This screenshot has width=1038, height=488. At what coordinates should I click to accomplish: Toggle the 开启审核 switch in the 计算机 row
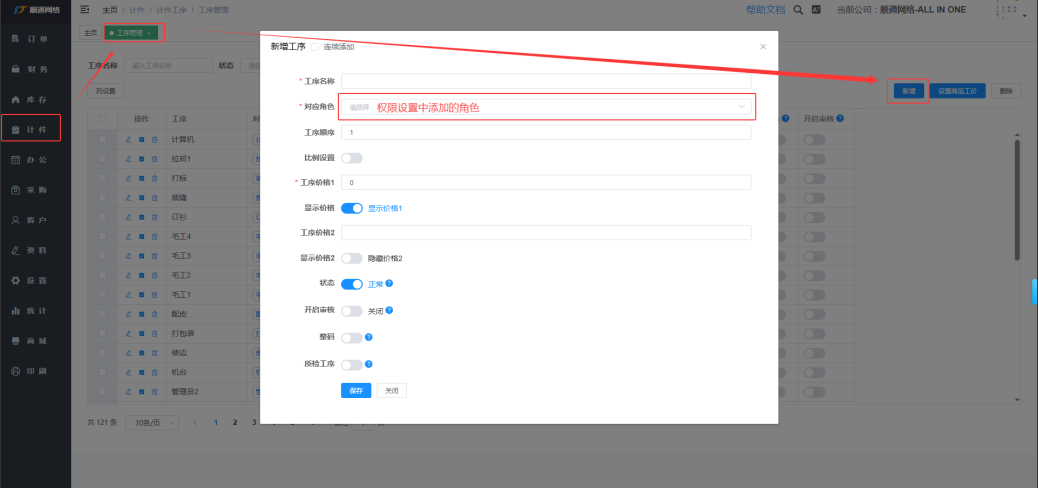[x=814, y=140]
